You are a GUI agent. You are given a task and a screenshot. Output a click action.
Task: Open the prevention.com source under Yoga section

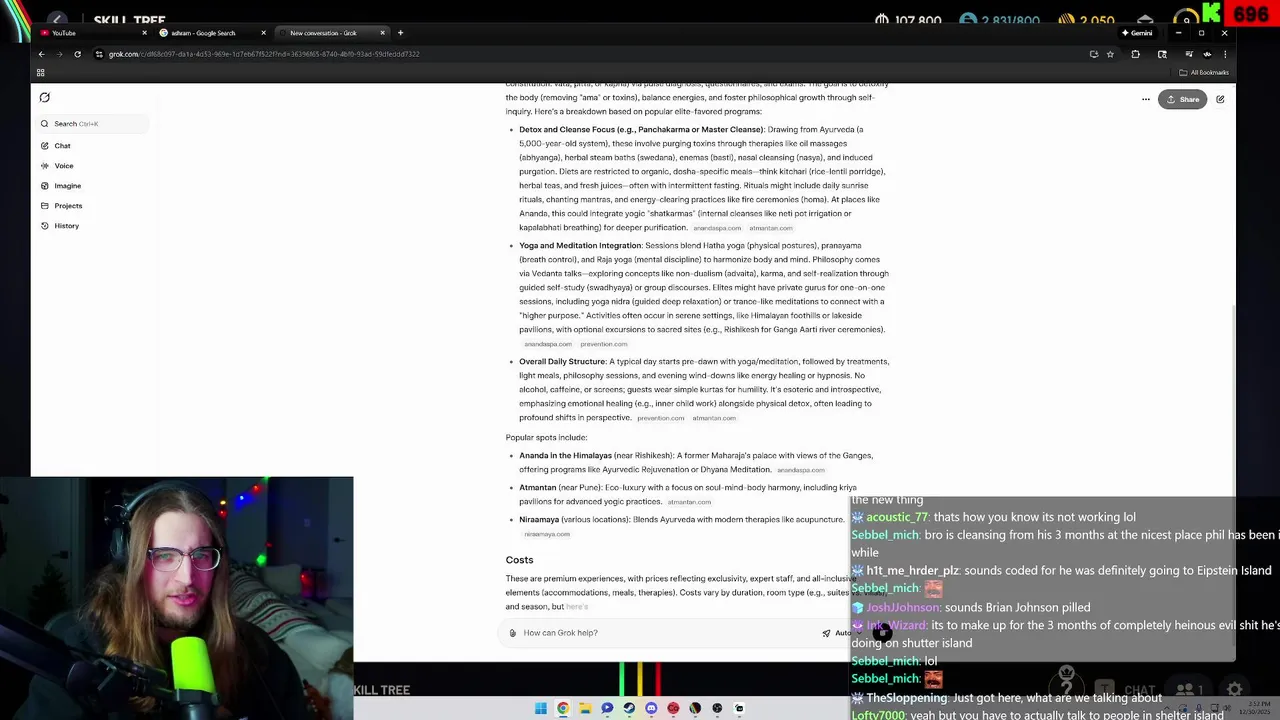click(603, 344)
